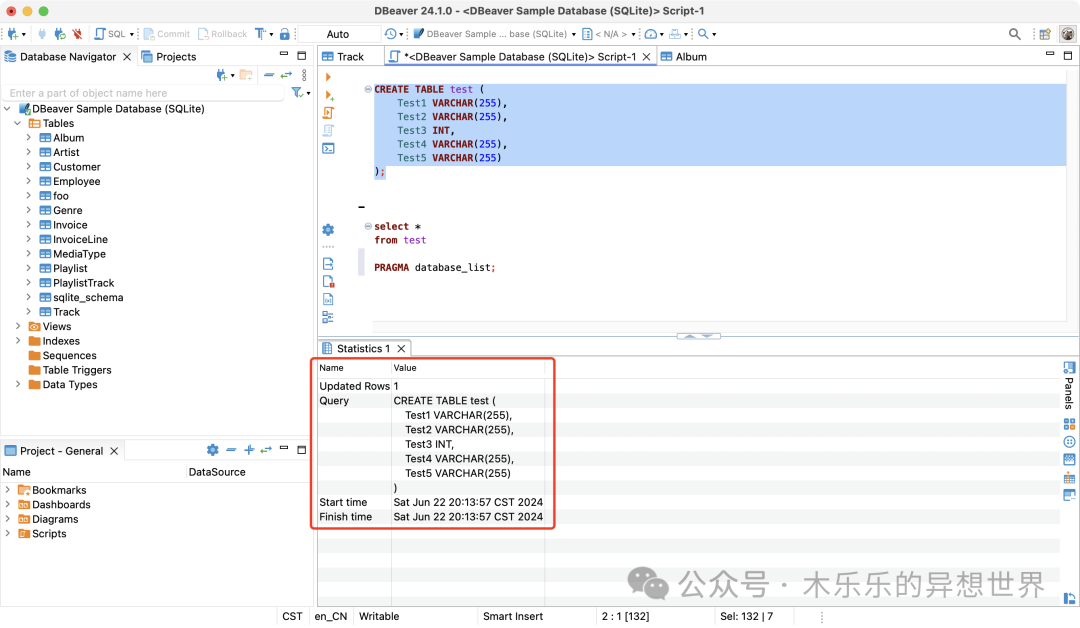Open a new SQL script editor

click(110, 34)
